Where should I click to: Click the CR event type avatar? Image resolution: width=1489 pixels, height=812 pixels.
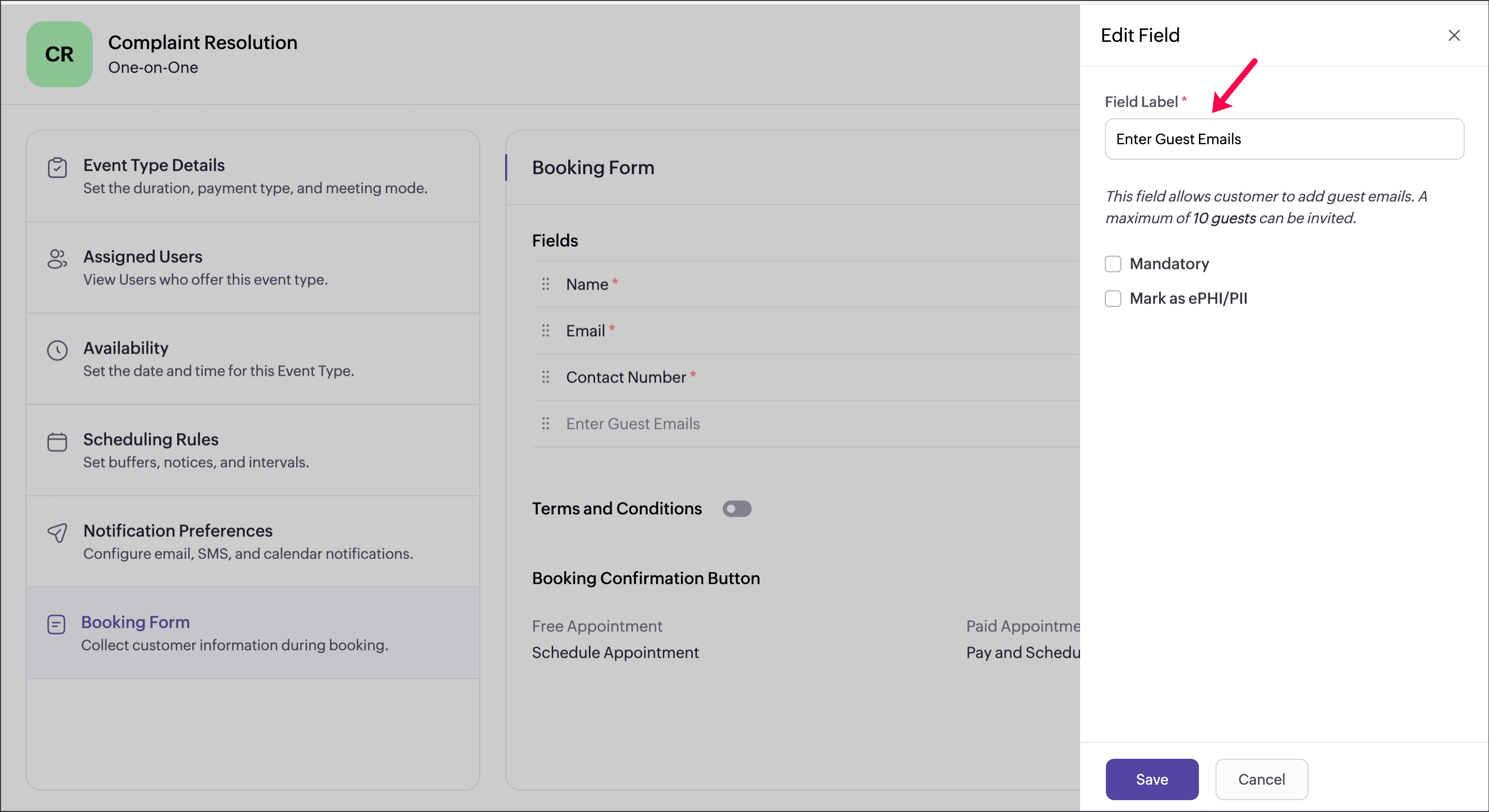(59, 54)
